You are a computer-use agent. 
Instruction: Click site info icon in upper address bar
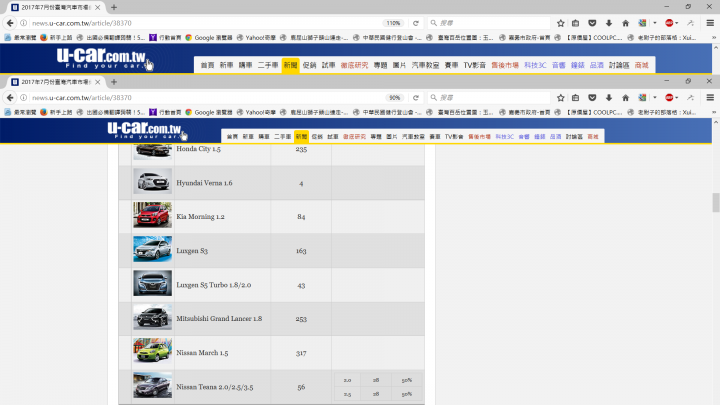click(23, 23)
